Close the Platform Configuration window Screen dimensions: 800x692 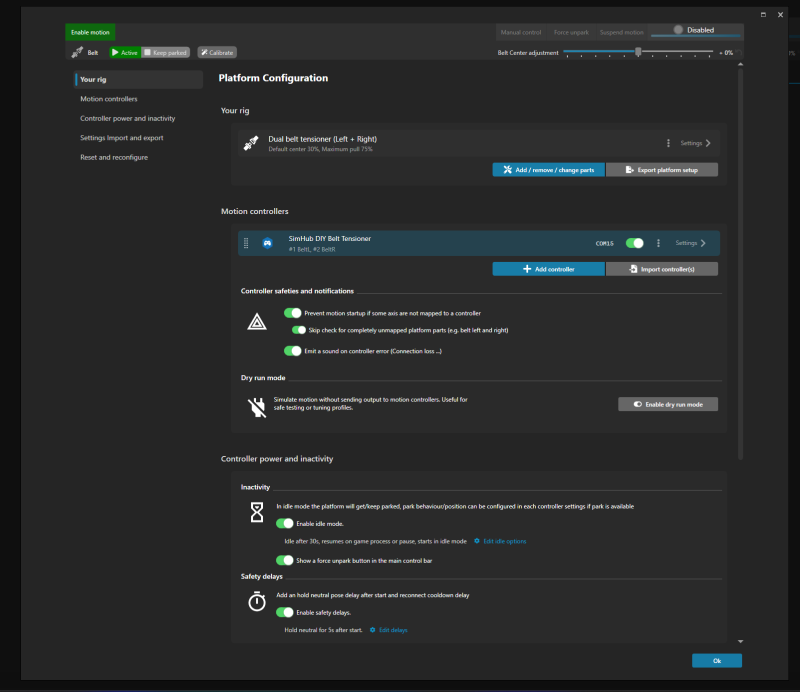(x=780, y=15)
